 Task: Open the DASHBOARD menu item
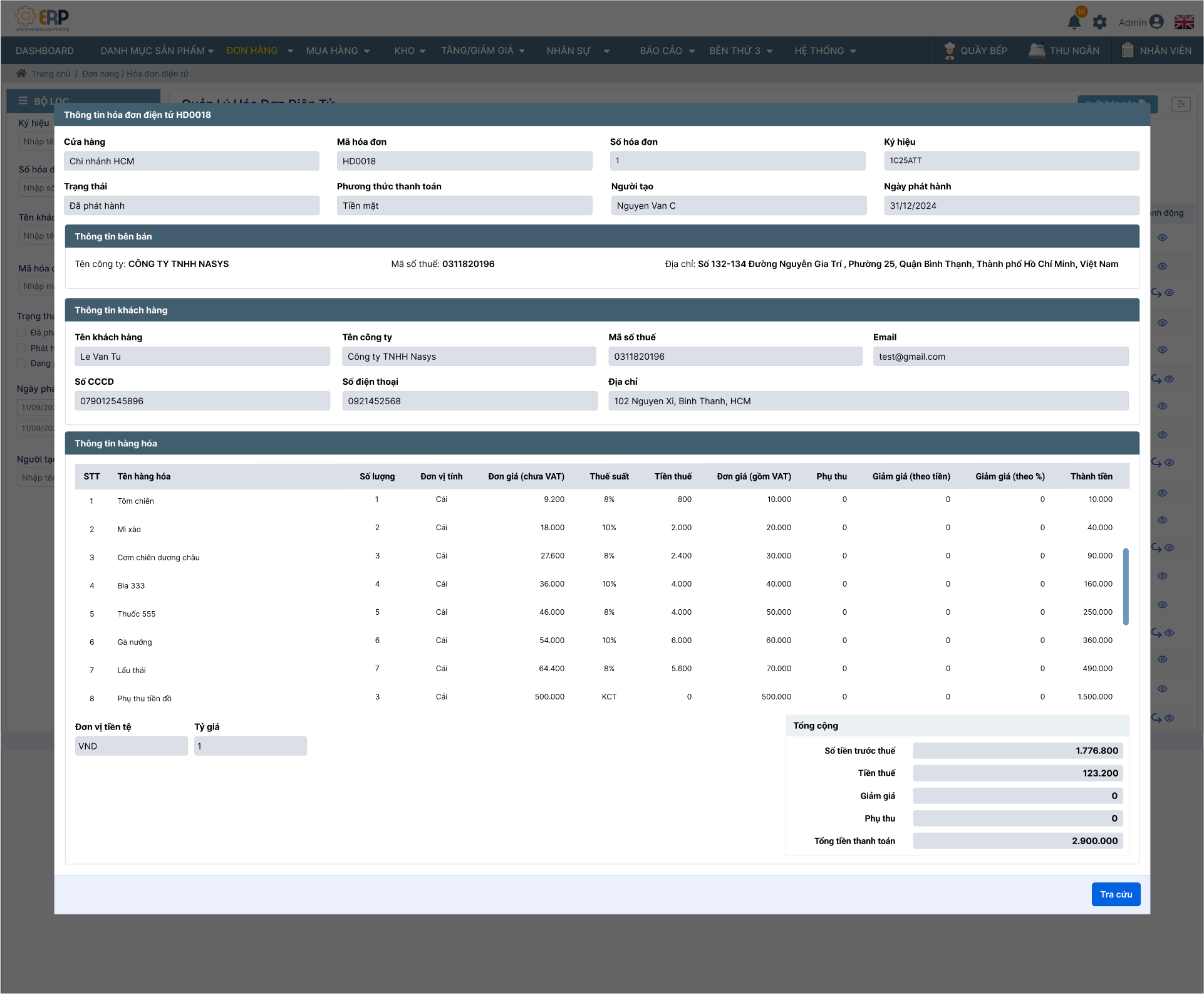(x=44, y=51)
